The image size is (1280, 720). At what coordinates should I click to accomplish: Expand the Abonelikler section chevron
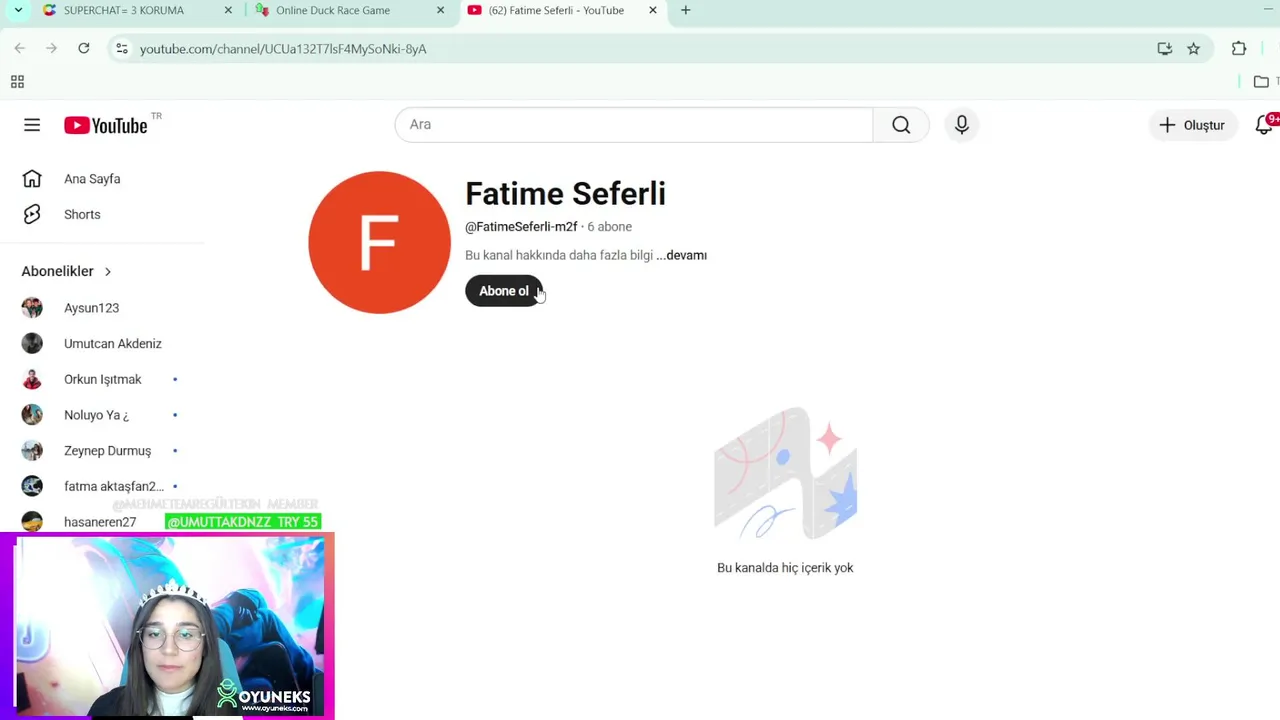click(x=108, y=271)
